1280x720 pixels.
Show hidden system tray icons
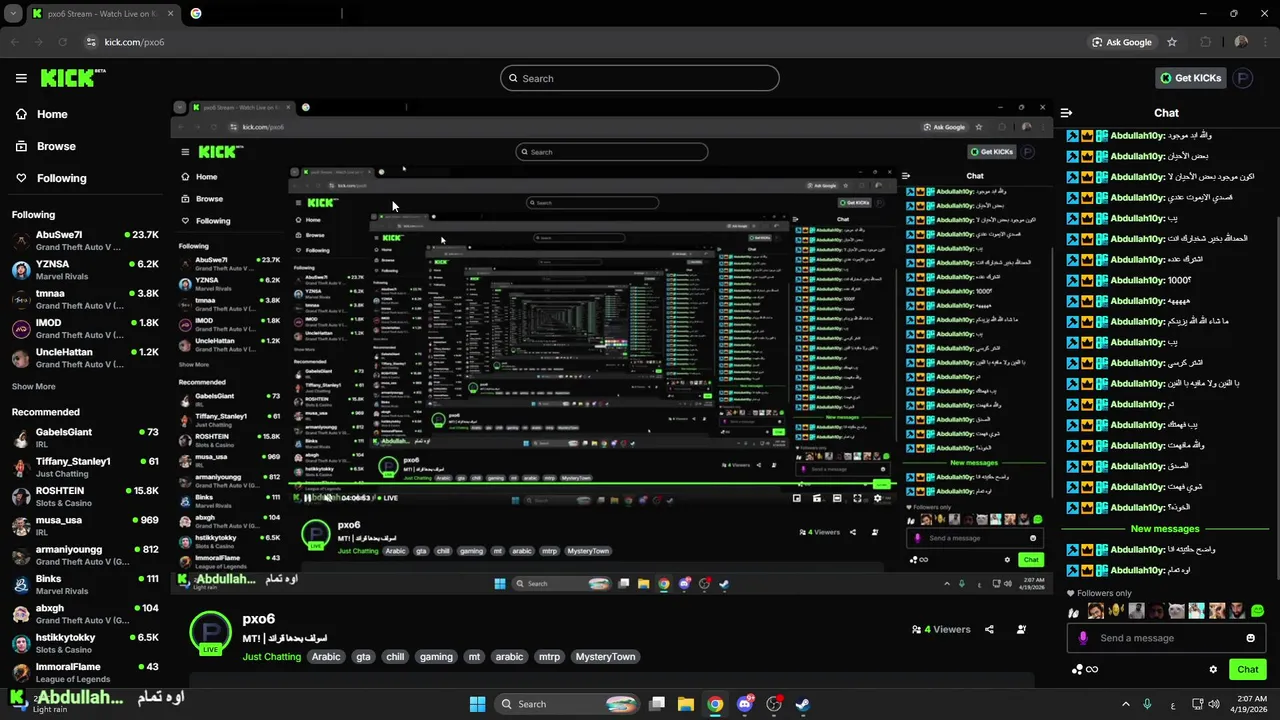coord(1125,704)
